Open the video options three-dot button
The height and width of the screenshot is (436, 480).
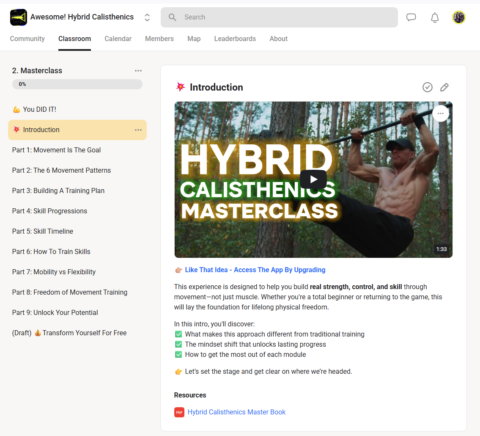click(441, 114)
